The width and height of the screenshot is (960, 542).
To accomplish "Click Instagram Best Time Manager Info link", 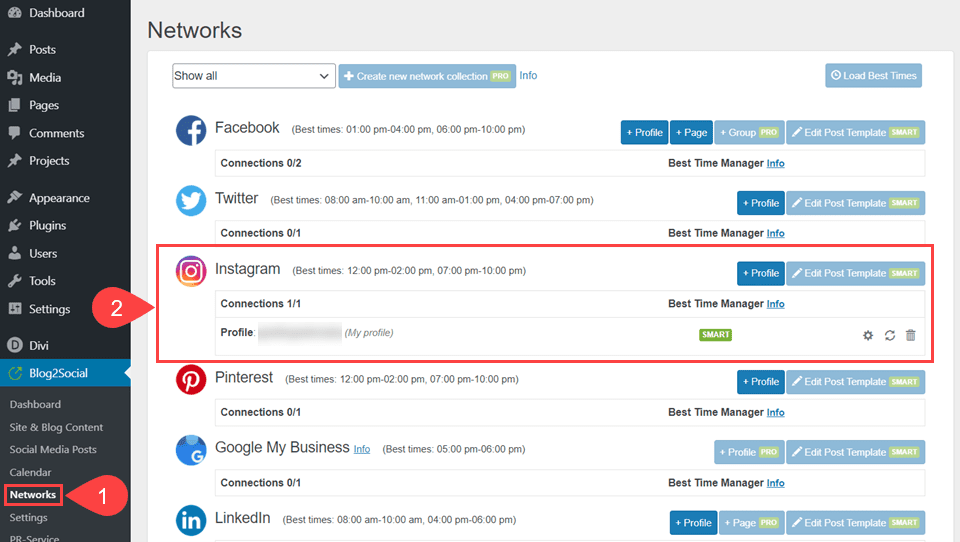I will tap(775, 304).
